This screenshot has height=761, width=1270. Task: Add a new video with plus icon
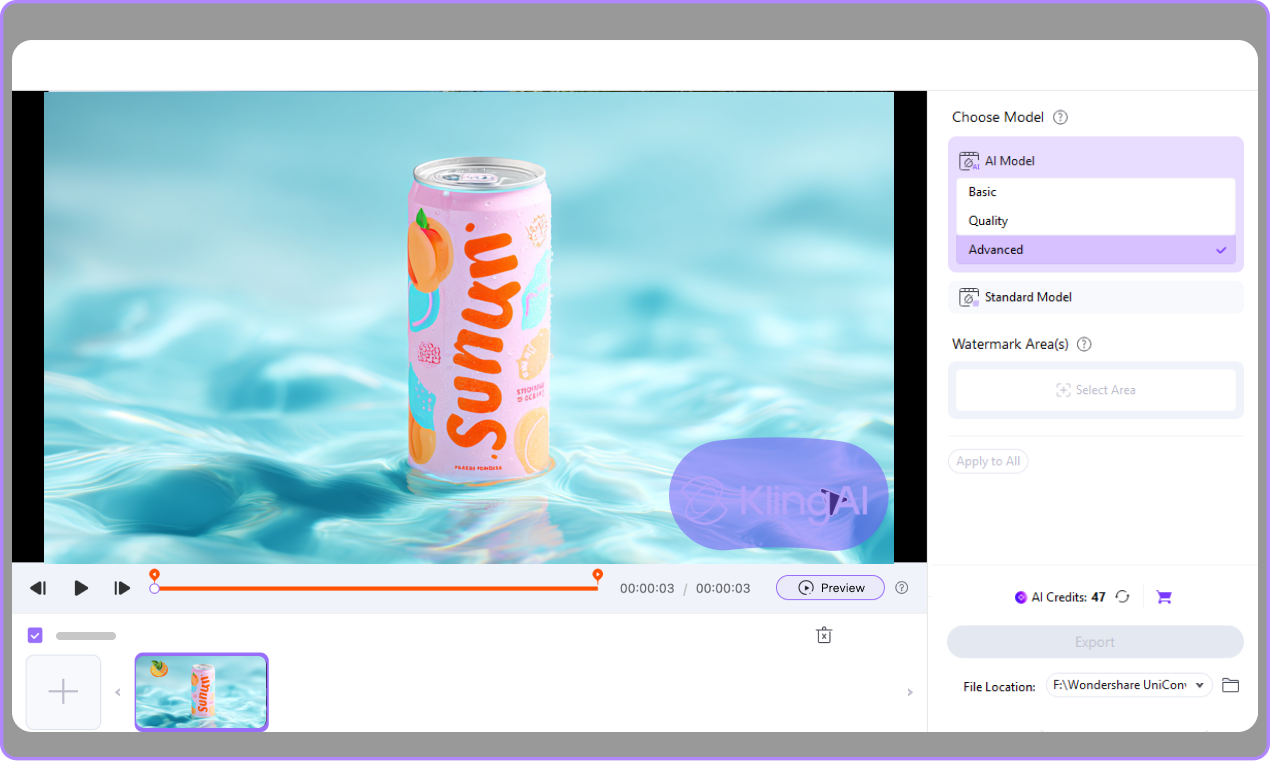(x=63, y=690)
